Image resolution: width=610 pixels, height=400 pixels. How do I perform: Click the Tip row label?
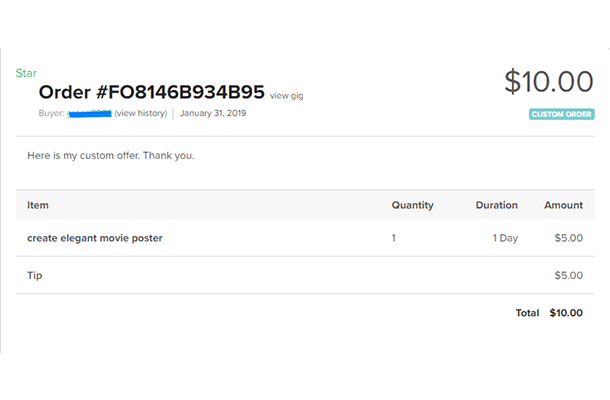click(35, 275)
